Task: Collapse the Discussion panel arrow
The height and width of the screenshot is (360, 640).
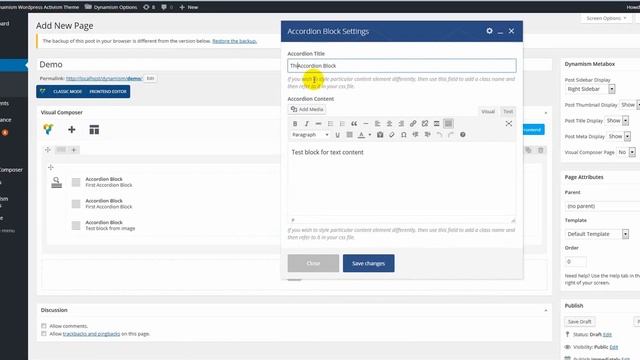Action: click(x=546, y=311)
